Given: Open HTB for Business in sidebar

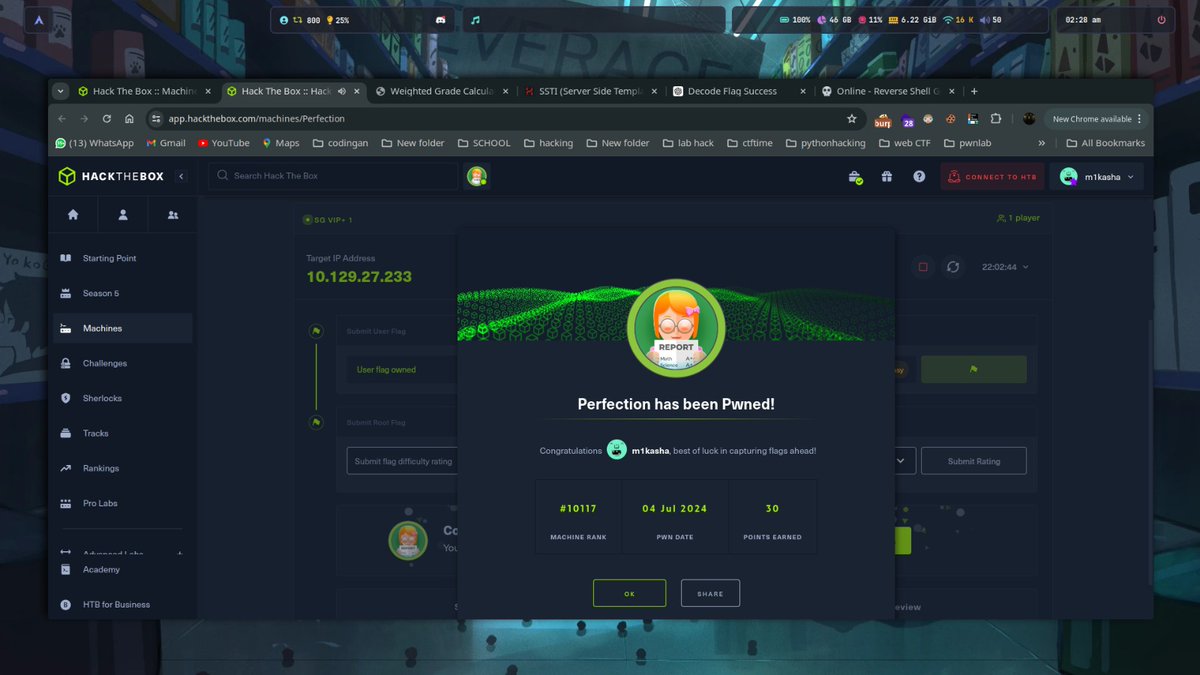Looking at the screenshot, I should pyautogui.click(x=122, y=604).
